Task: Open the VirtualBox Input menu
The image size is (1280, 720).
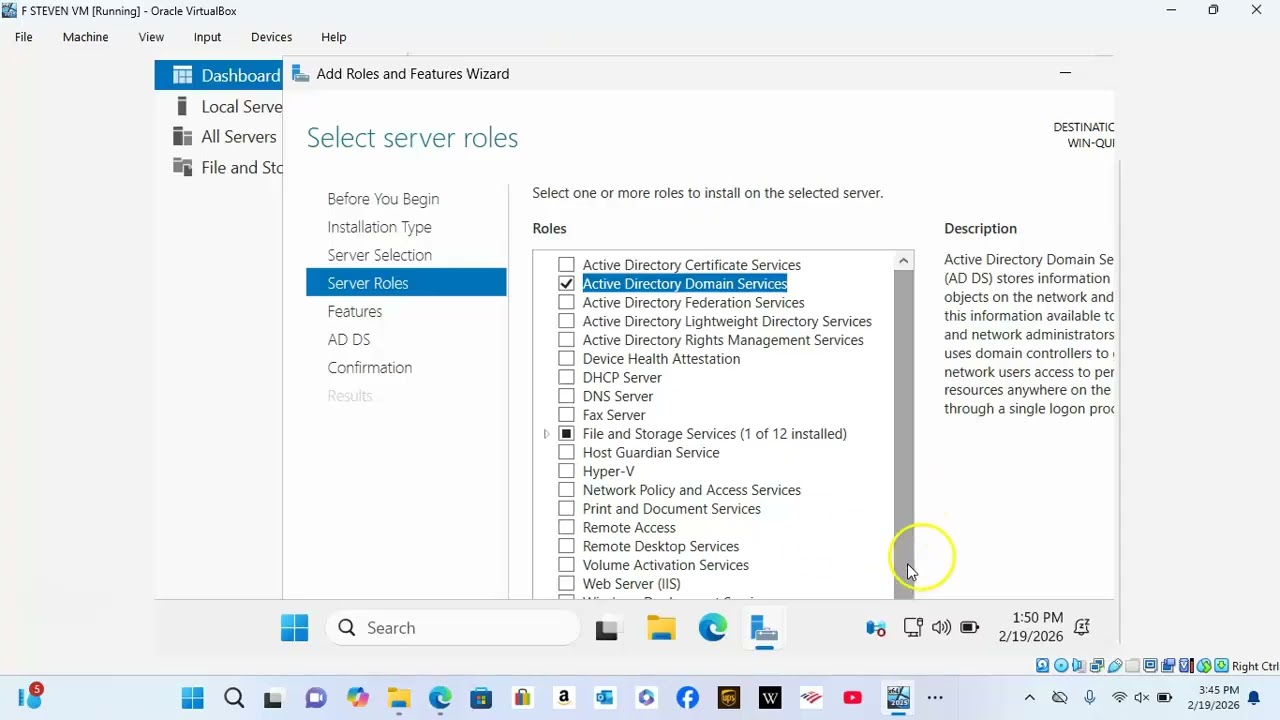Action: click(207, 37)
